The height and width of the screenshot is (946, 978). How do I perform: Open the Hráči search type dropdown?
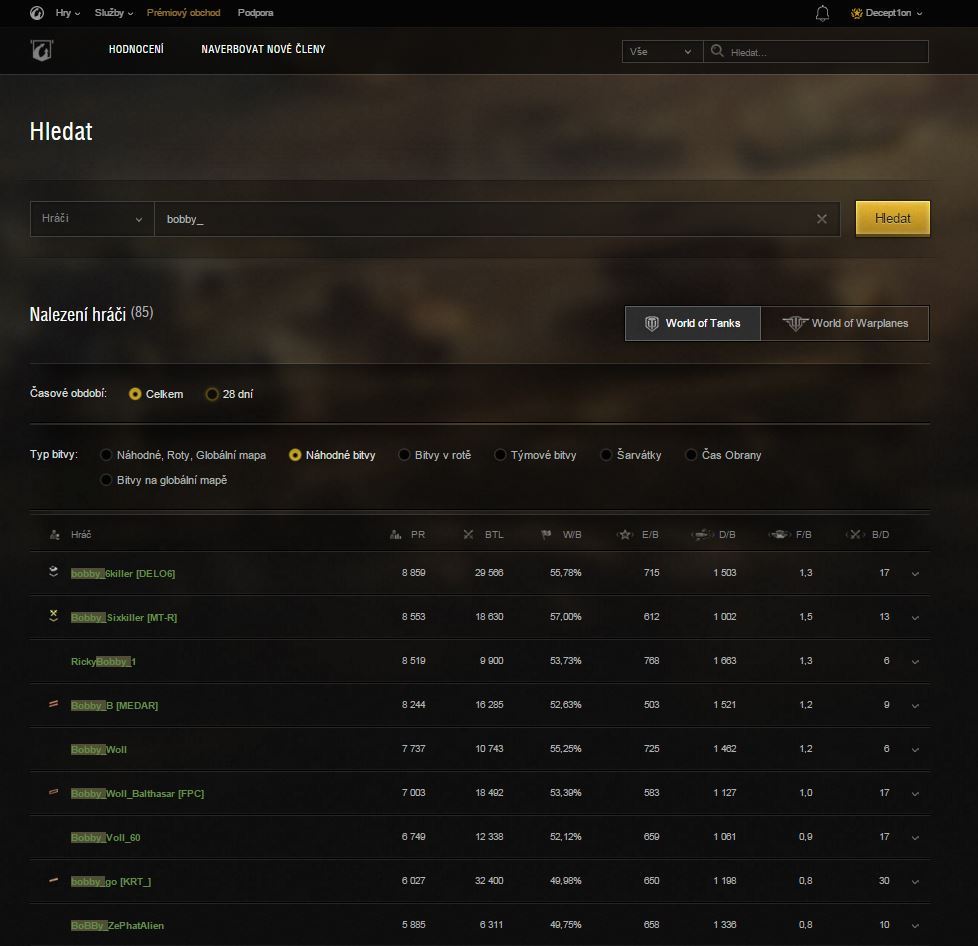click(x=92, y=219)
